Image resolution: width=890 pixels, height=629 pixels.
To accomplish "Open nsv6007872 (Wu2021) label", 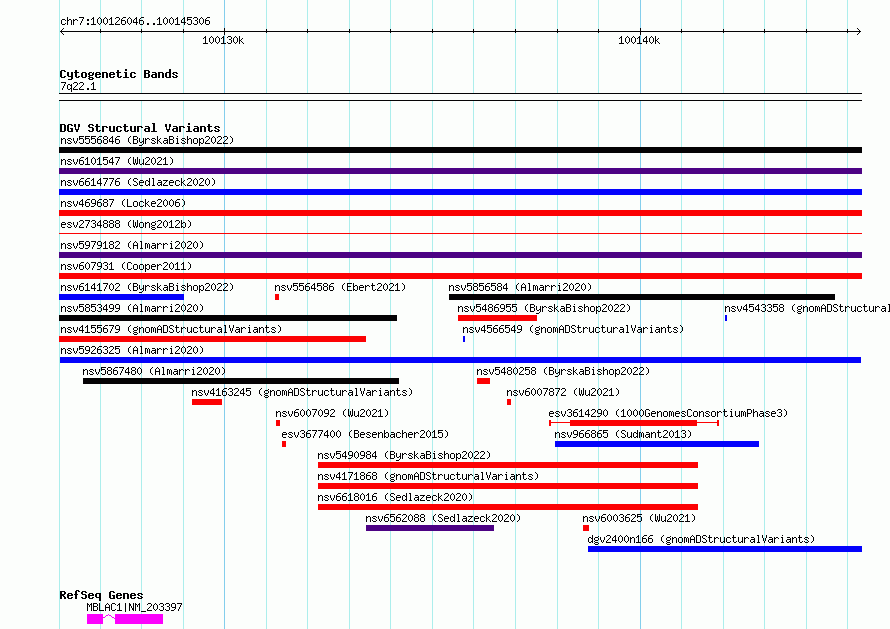I will 563,392.
